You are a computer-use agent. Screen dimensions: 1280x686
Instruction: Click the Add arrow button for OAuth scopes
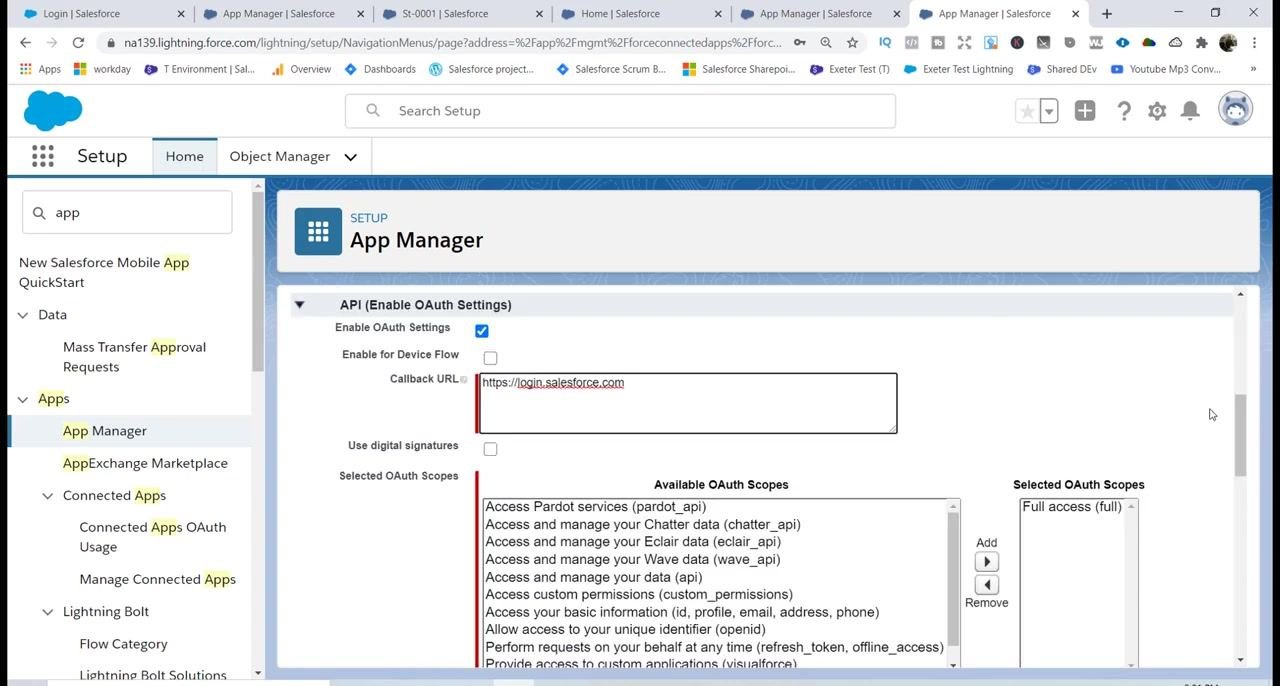(987, 562)
